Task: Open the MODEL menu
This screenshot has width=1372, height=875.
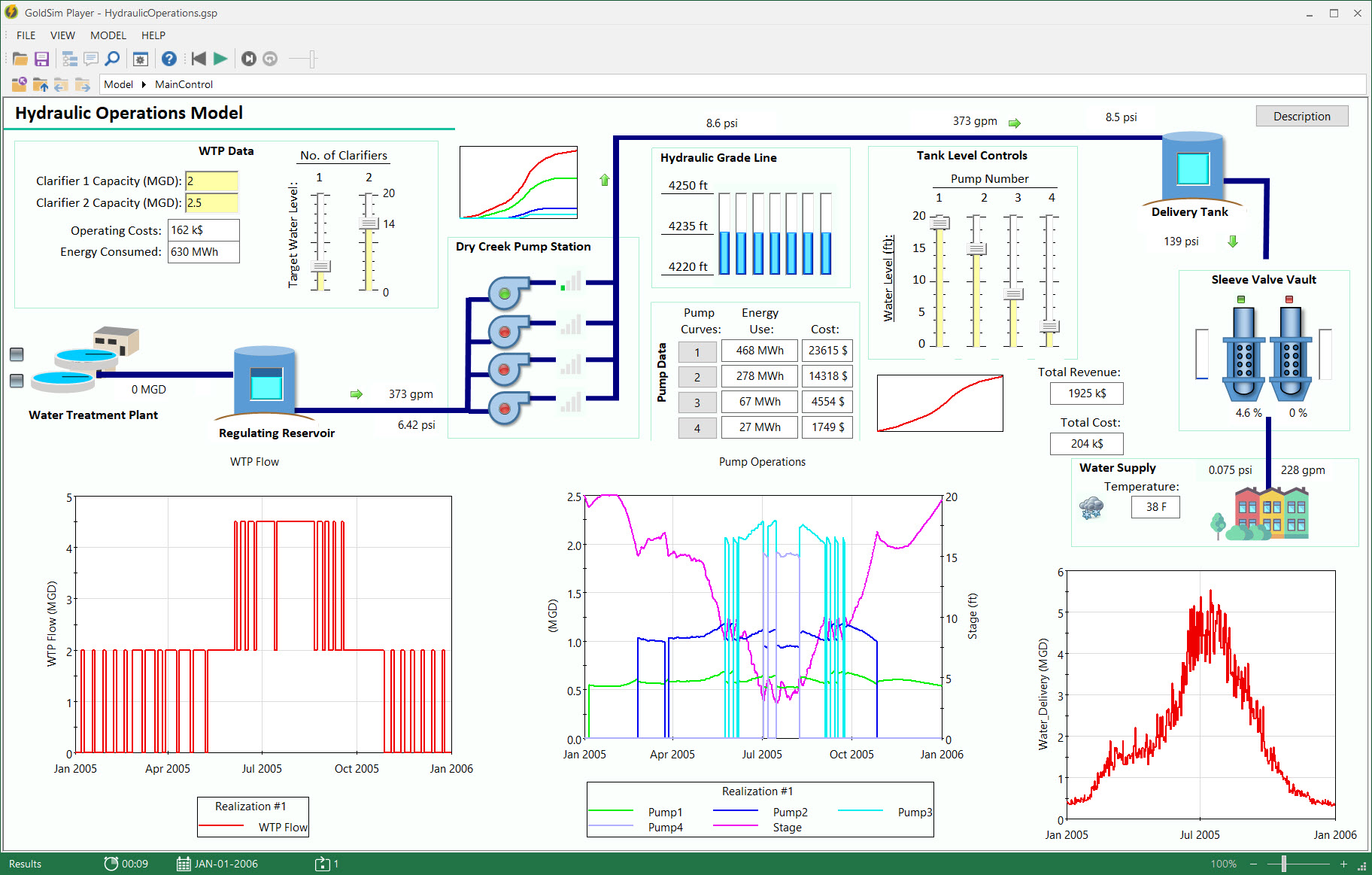Action: click(108, 35)
